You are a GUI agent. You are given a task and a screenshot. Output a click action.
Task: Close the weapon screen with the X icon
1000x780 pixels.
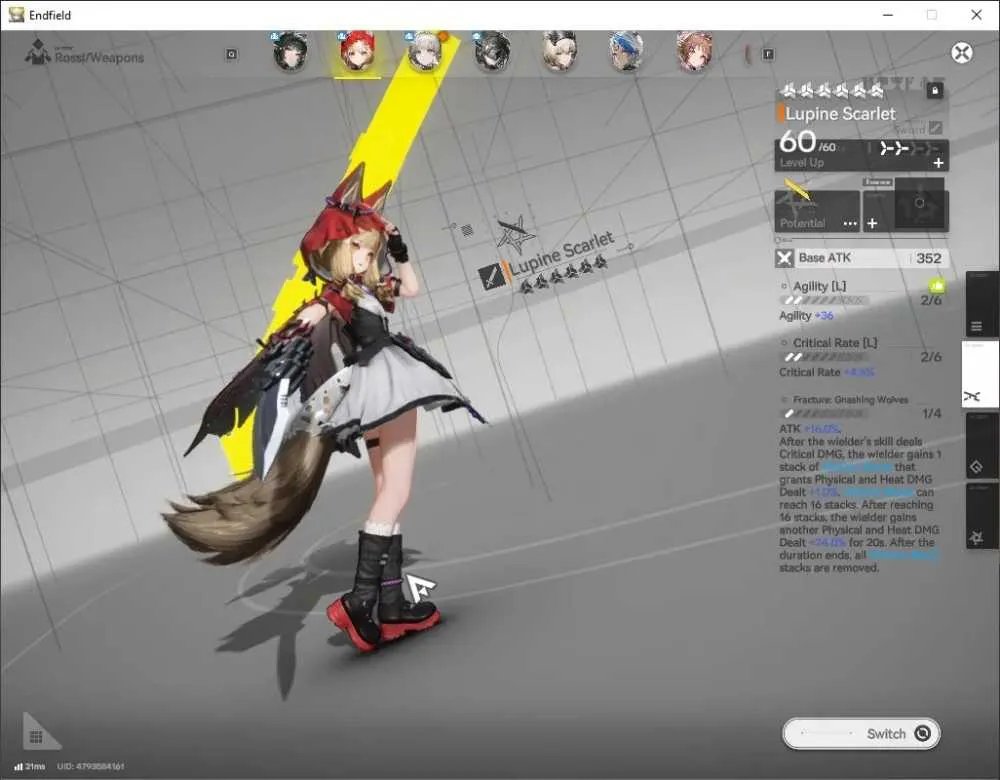[x=962, y=53]
